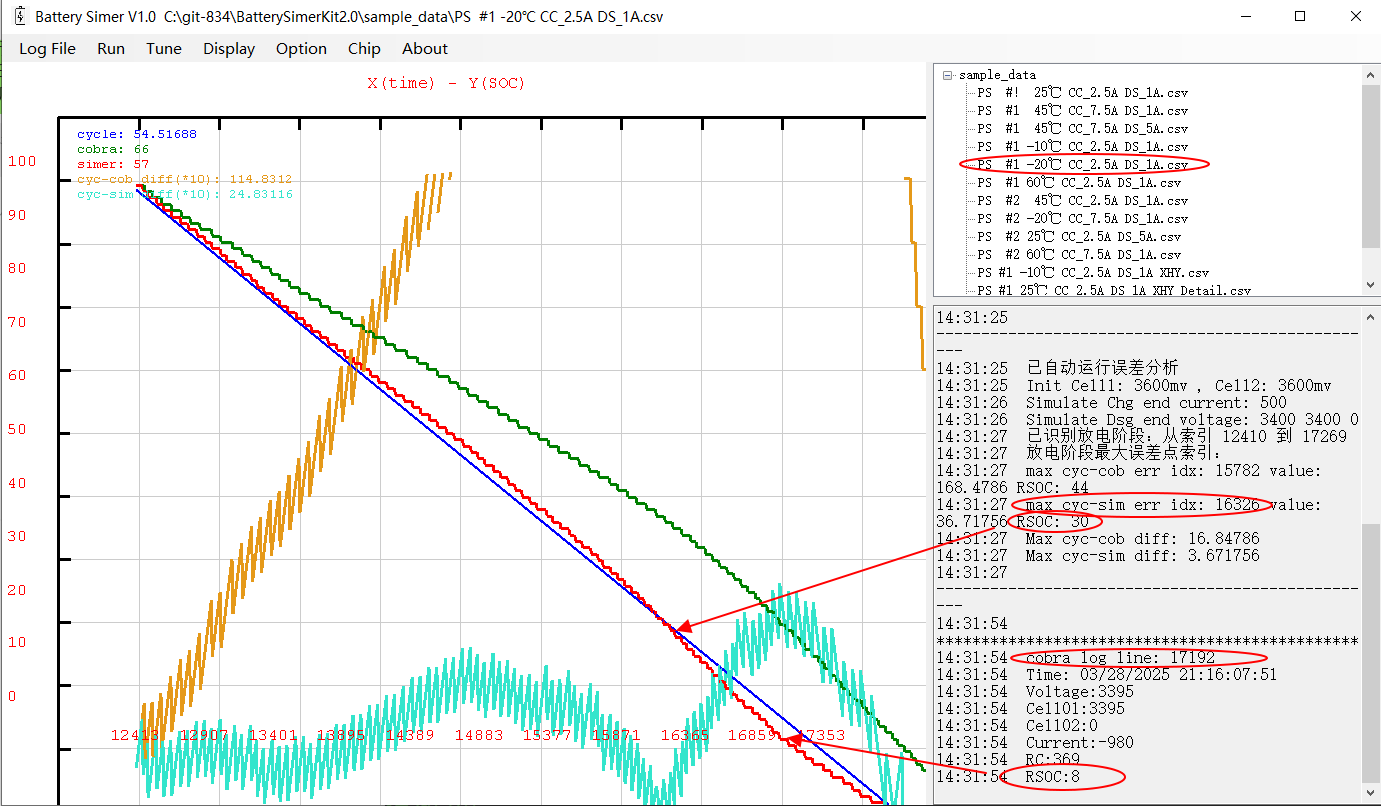This screenshot has height=806, width=1381.
Task: Click x-axis label 13401
Action: pos(273,735)
